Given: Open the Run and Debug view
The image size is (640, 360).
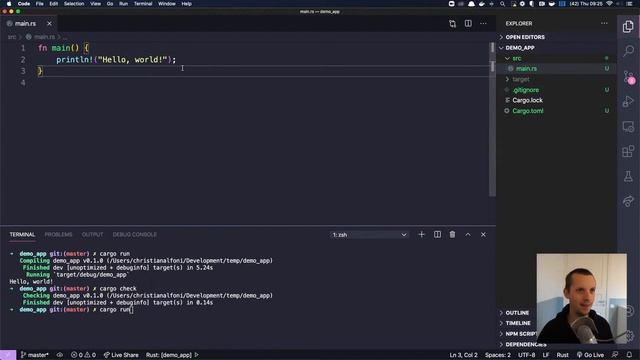Looking at the screenshot, I should (x=628, y=101).
